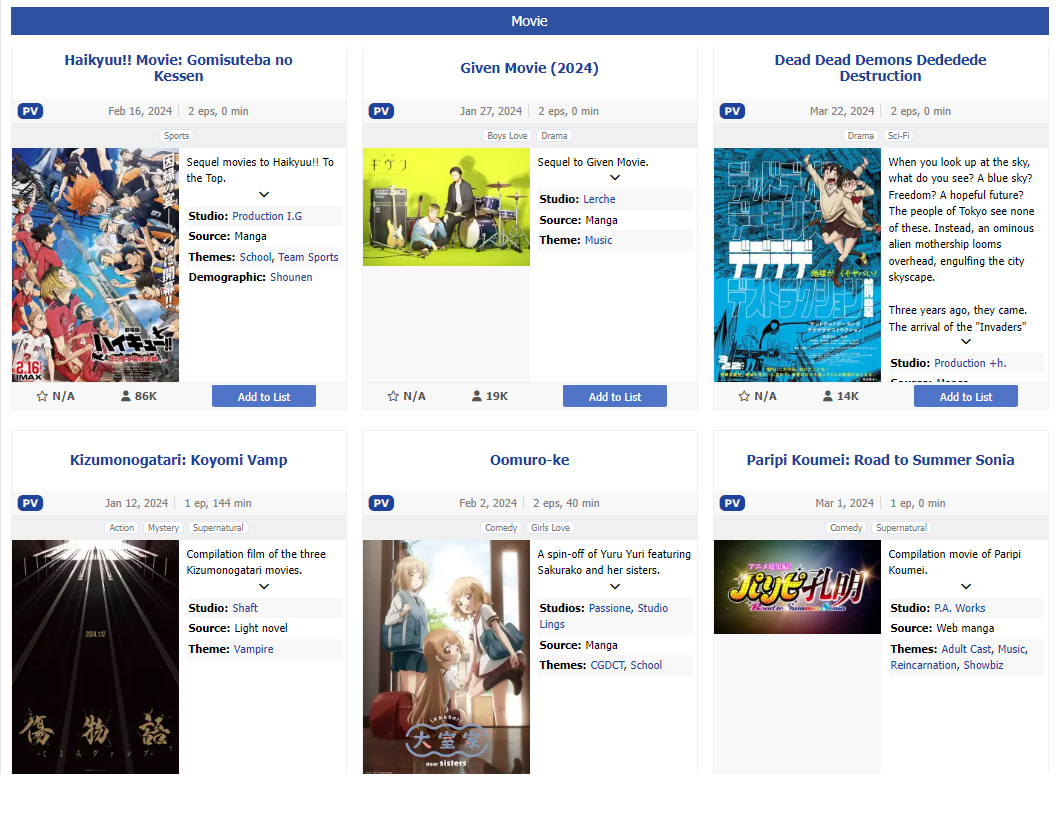The width and height of the screenshot is (1058, 830).
Task: Open the Given Movie (2024) title link
Action: (530, 68)
